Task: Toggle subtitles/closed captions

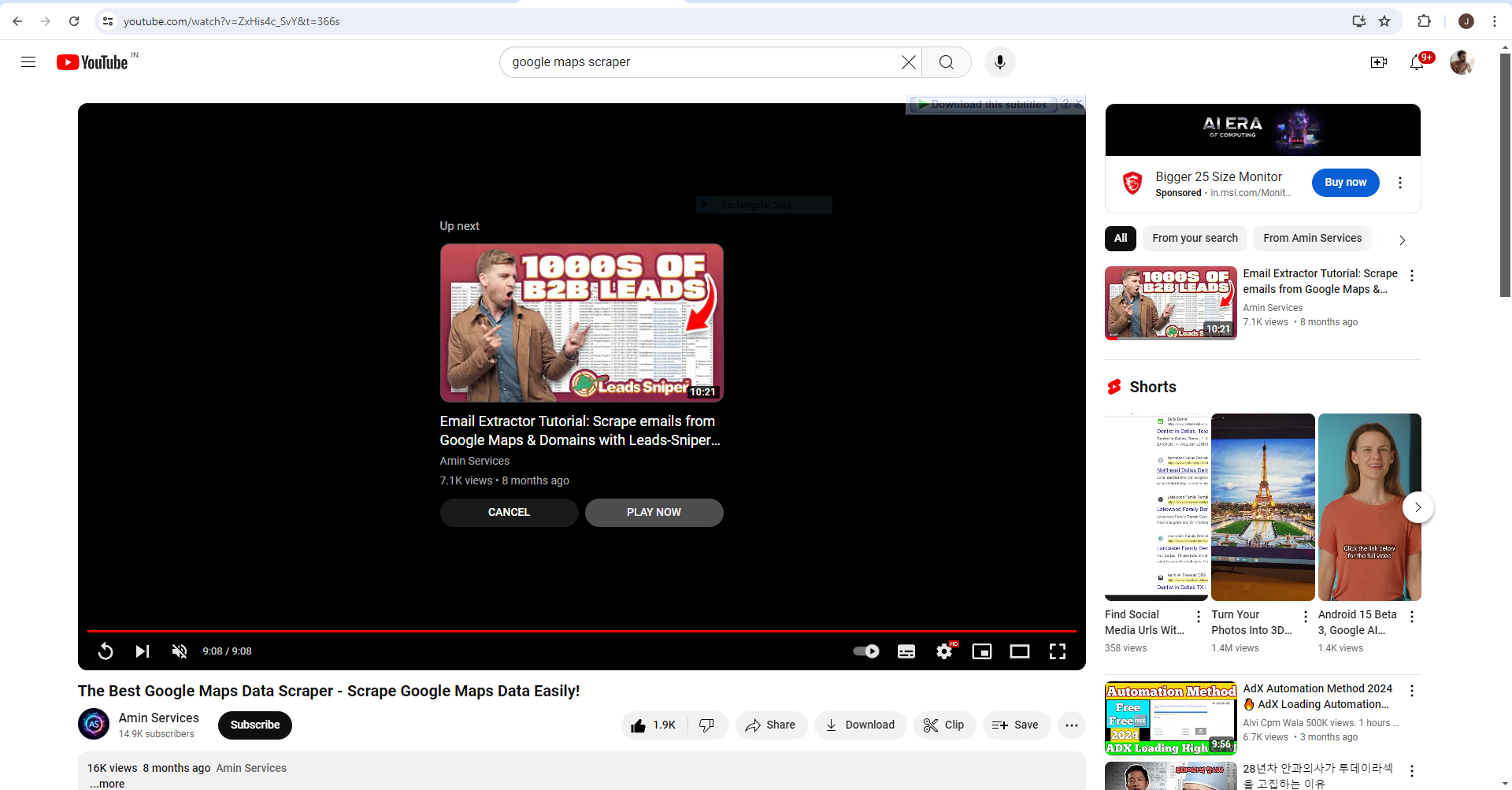Action: 906,651
